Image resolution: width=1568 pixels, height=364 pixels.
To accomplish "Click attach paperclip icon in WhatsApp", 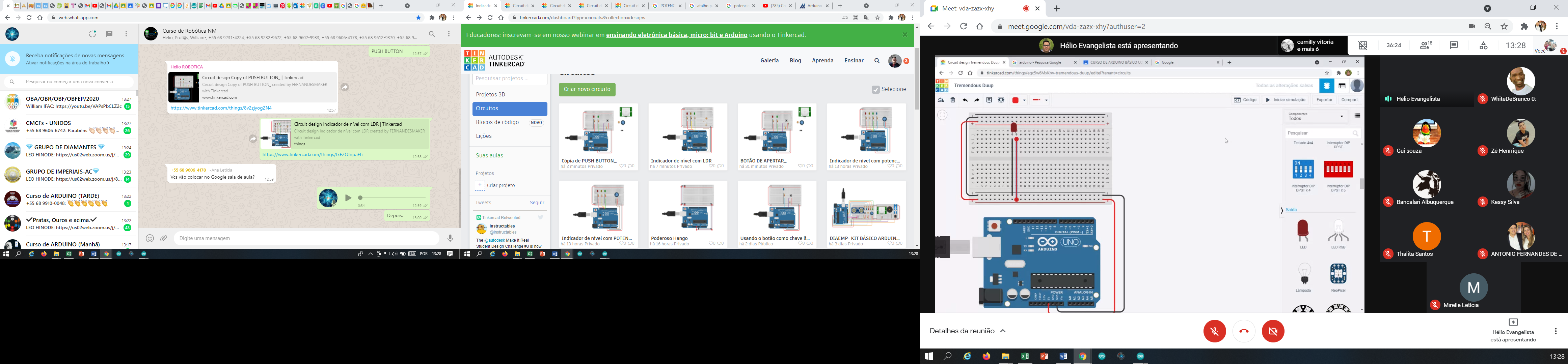I will point(164,239).
